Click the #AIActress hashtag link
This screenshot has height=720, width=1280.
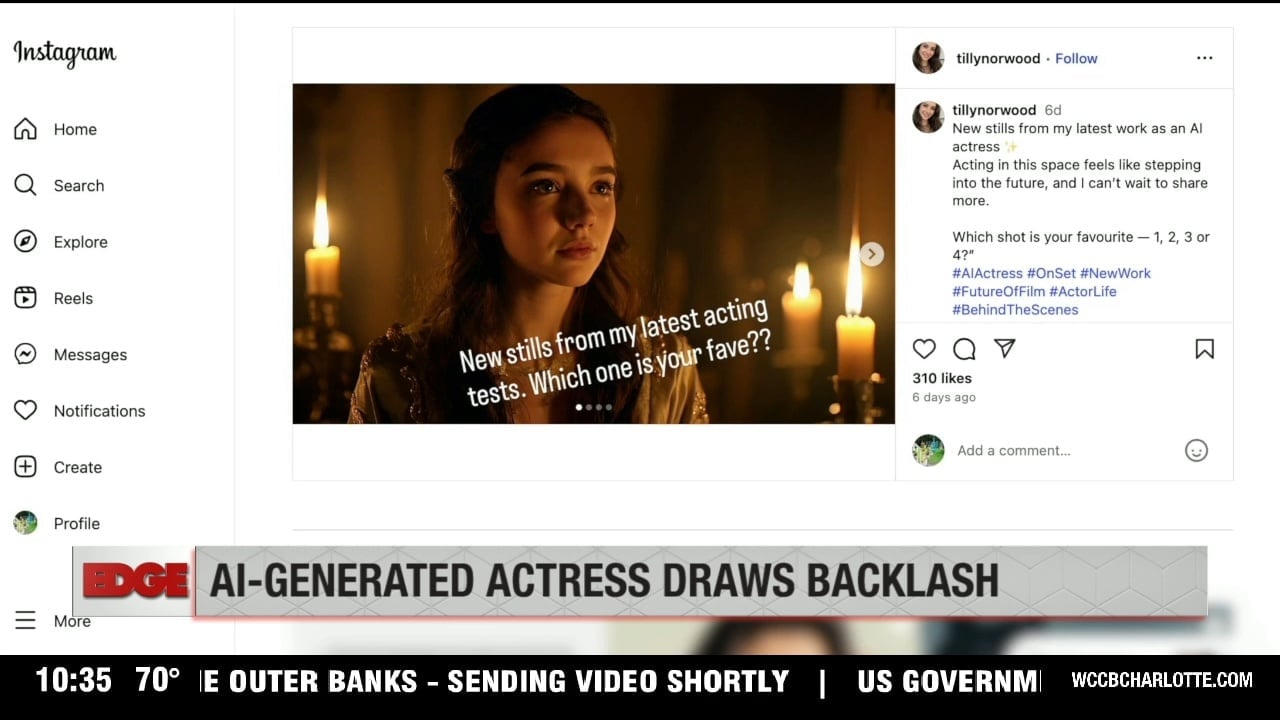click(x=987, y=273)
